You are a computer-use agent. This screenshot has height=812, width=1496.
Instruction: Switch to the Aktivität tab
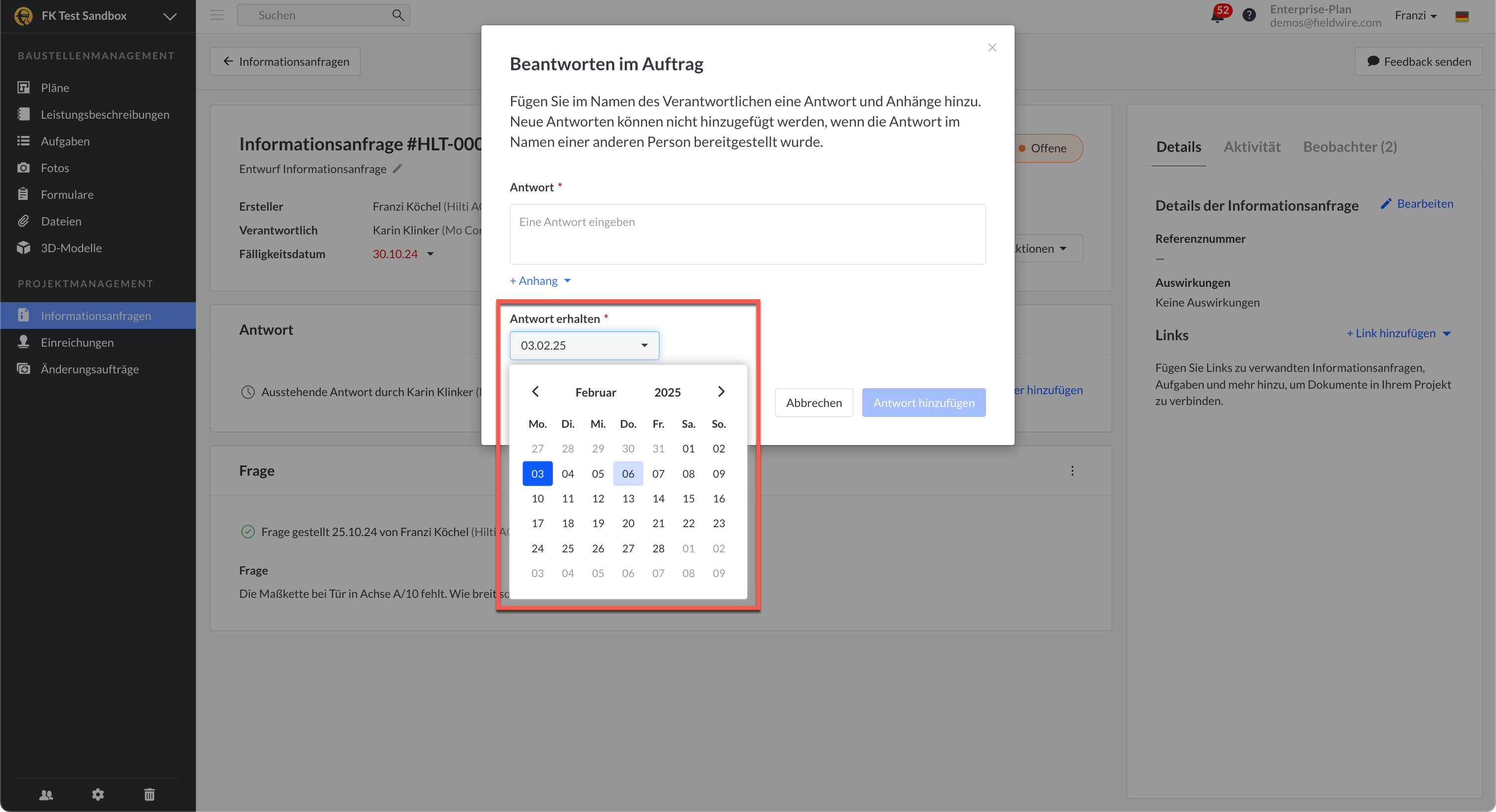pyautogui.click(x=1252, y=147)
